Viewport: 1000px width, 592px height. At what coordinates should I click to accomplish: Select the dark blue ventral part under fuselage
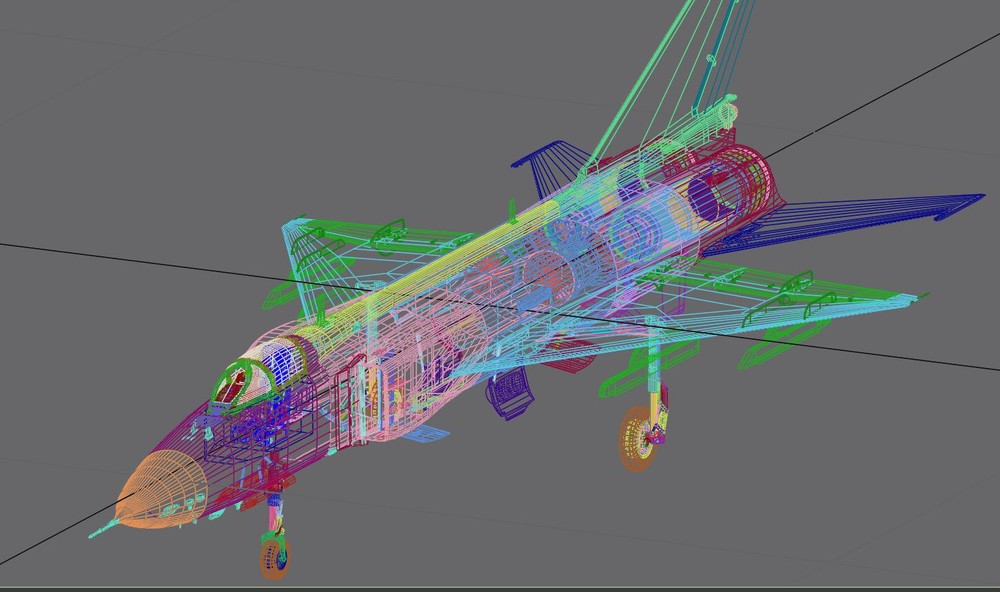[510, 392]
